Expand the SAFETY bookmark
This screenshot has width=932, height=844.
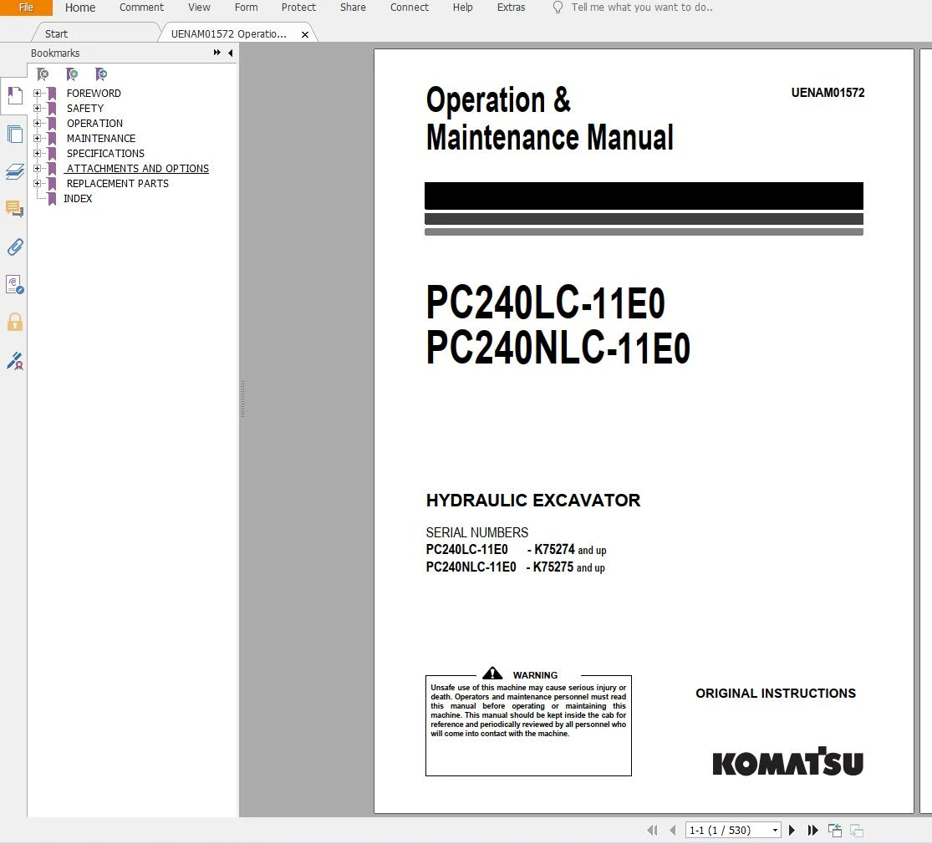(37, 108)
